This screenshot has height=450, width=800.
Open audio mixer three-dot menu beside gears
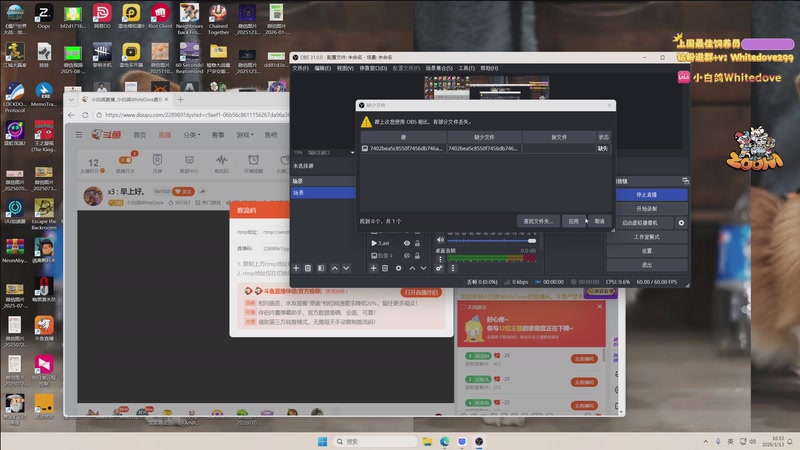[453, 268]
